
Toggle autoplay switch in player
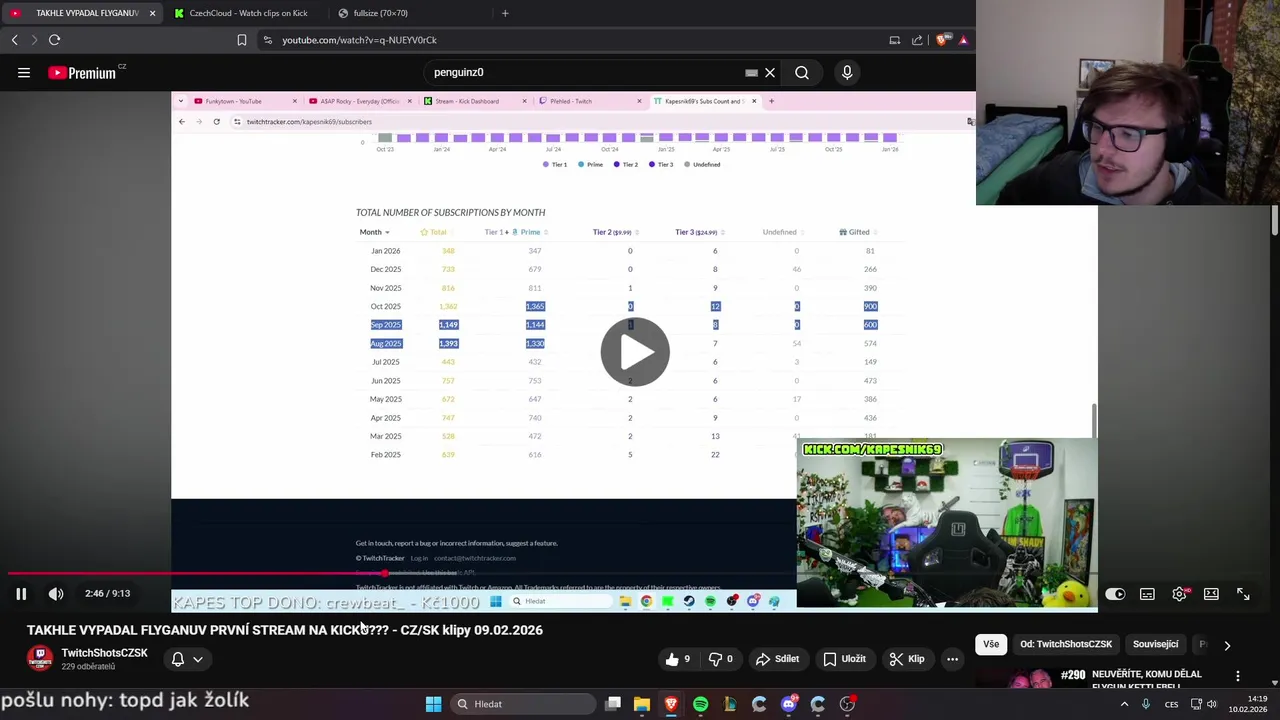(x=1115, y=594)
